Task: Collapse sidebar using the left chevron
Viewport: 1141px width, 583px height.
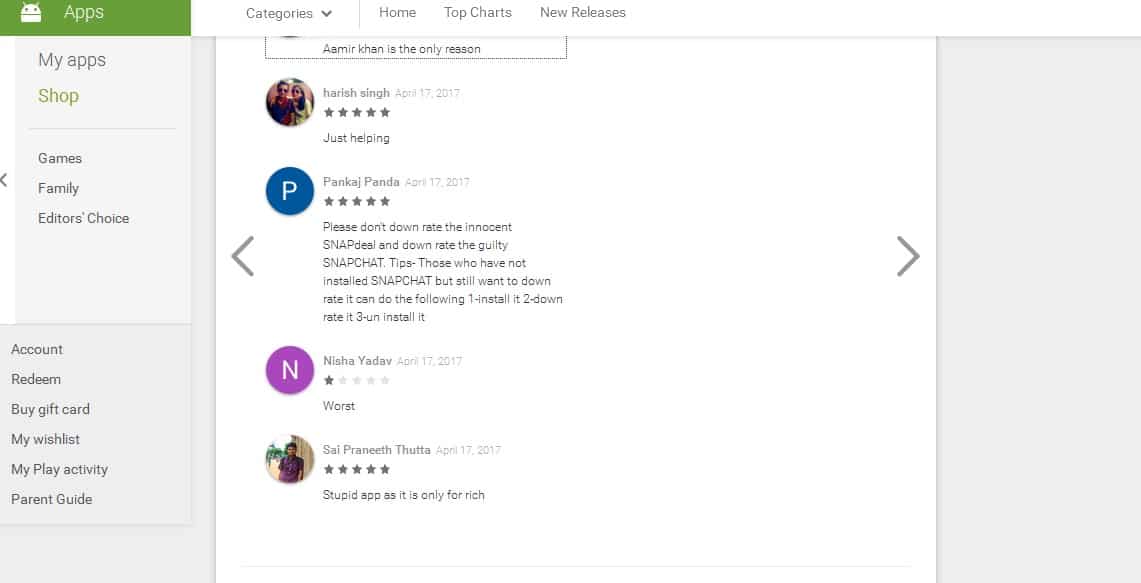Action: coord(4,180)
